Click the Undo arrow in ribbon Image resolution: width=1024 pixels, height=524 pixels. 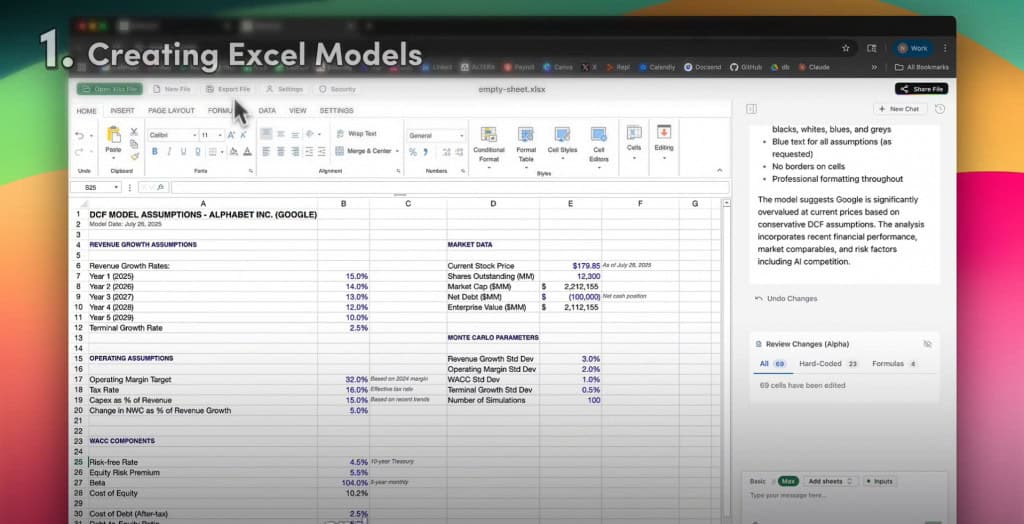(x=80, y=136)
